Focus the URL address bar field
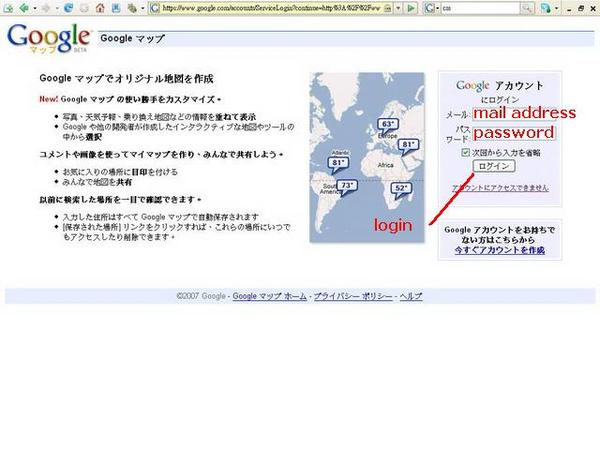The width and height of the screenshot is (600, 450). (x=271, y=8)
